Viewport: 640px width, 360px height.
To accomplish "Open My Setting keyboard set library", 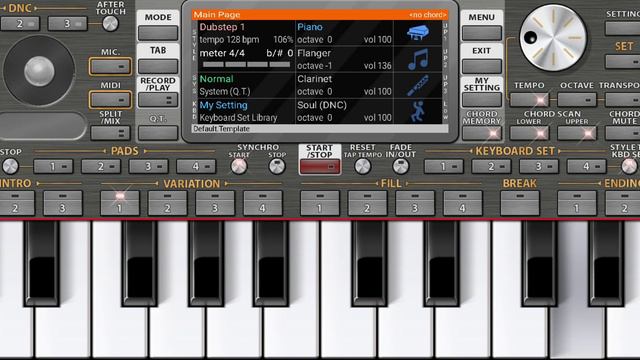I will tap(246, 111).
